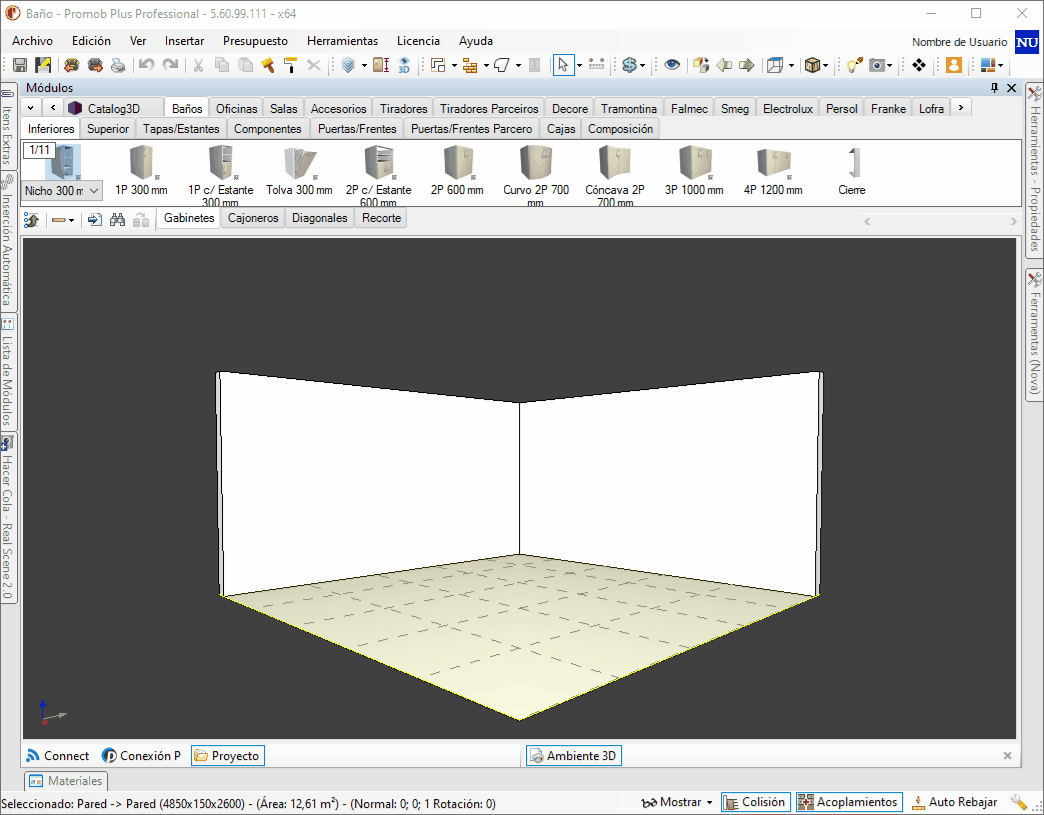Viewport: 1044px width, 815px height.
Task: Switch to the Cajoneros subtab
Action: pyautogui.click(x=253, y=218)
